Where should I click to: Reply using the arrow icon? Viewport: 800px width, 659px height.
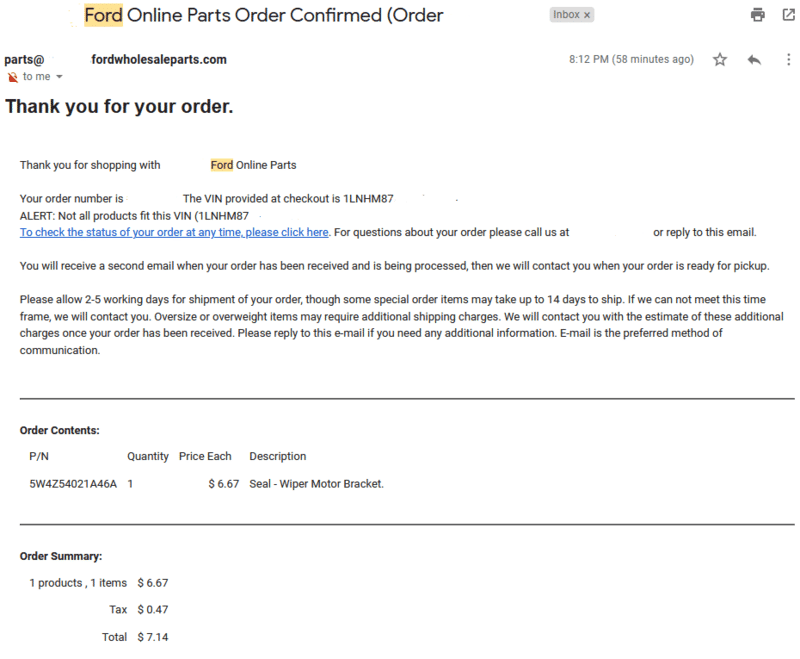coord(754,60)
